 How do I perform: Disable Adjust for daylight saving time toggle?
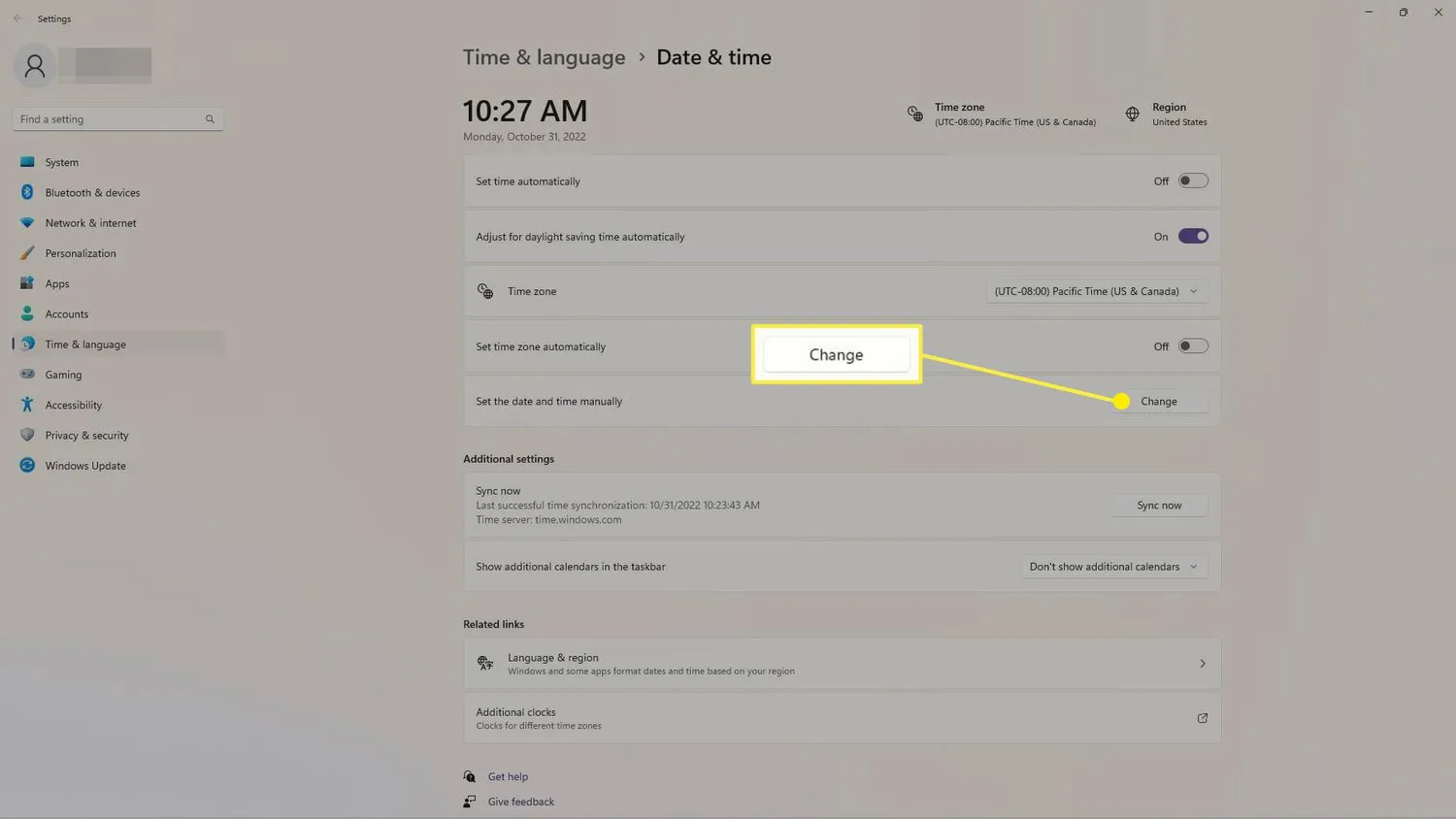pyautogui.click(x=1193, y=236)
